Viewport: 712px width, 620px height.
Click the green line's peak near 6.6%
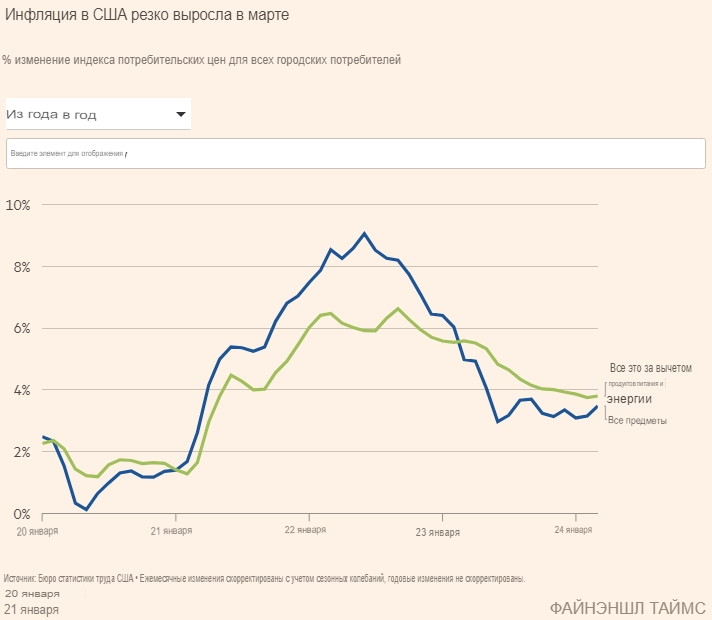(x=398, y=308)
